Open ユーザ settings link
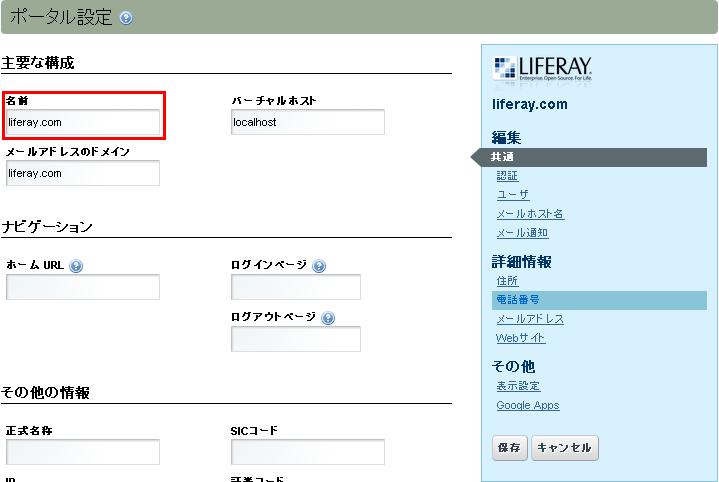The height and width of the screenshot is (482, 719). [513, 195]
